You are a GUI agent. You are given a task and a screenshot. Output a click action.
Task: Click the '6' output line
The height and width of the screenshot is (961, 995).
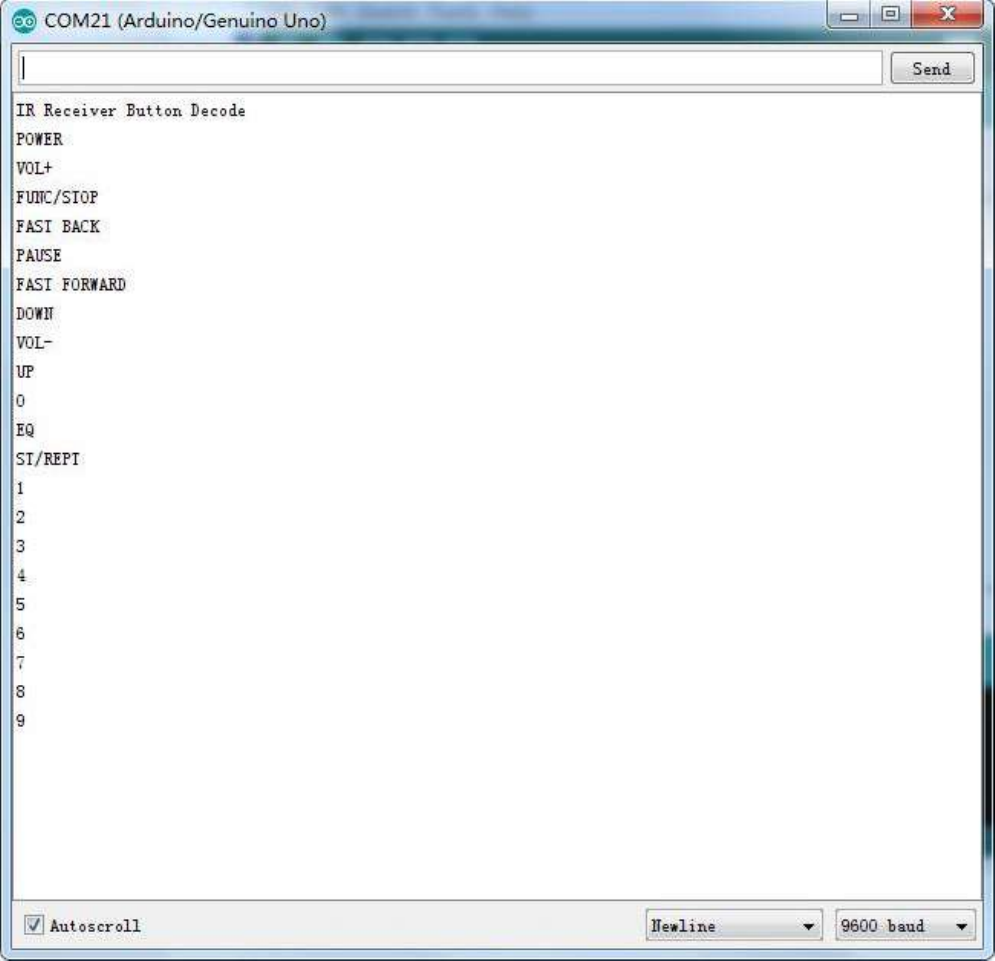pos(20,633)
